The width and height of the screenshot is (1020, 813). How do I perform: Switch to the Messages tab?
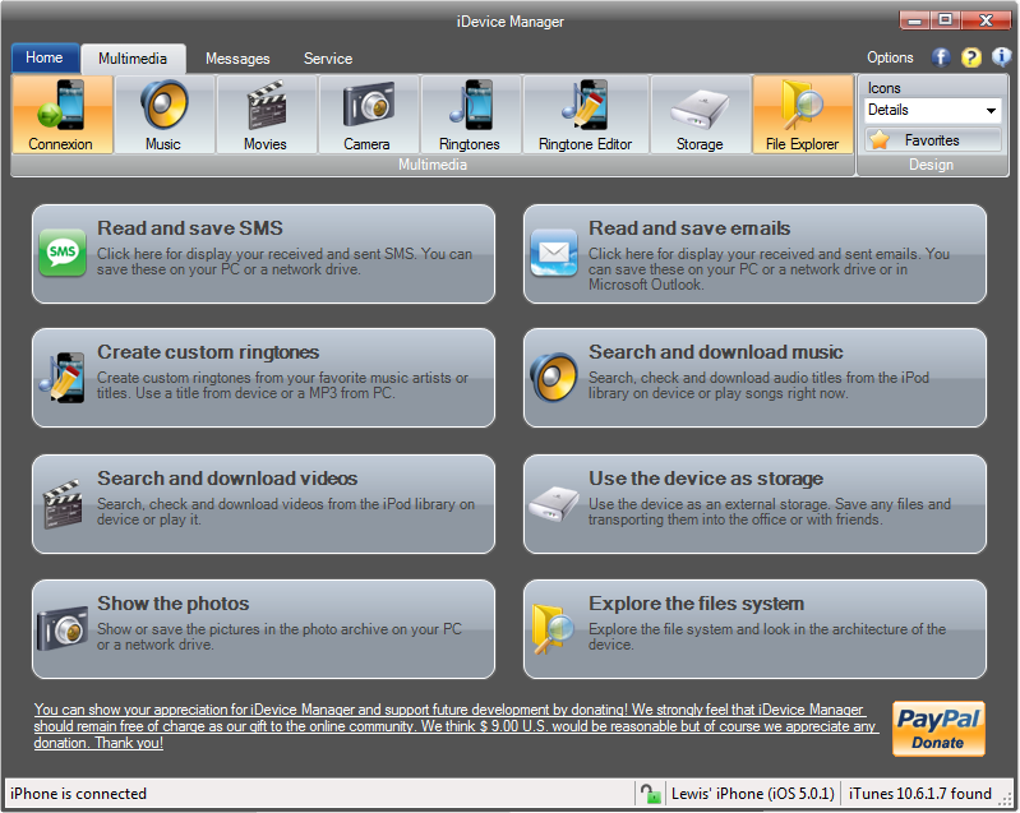pos(237,59)
